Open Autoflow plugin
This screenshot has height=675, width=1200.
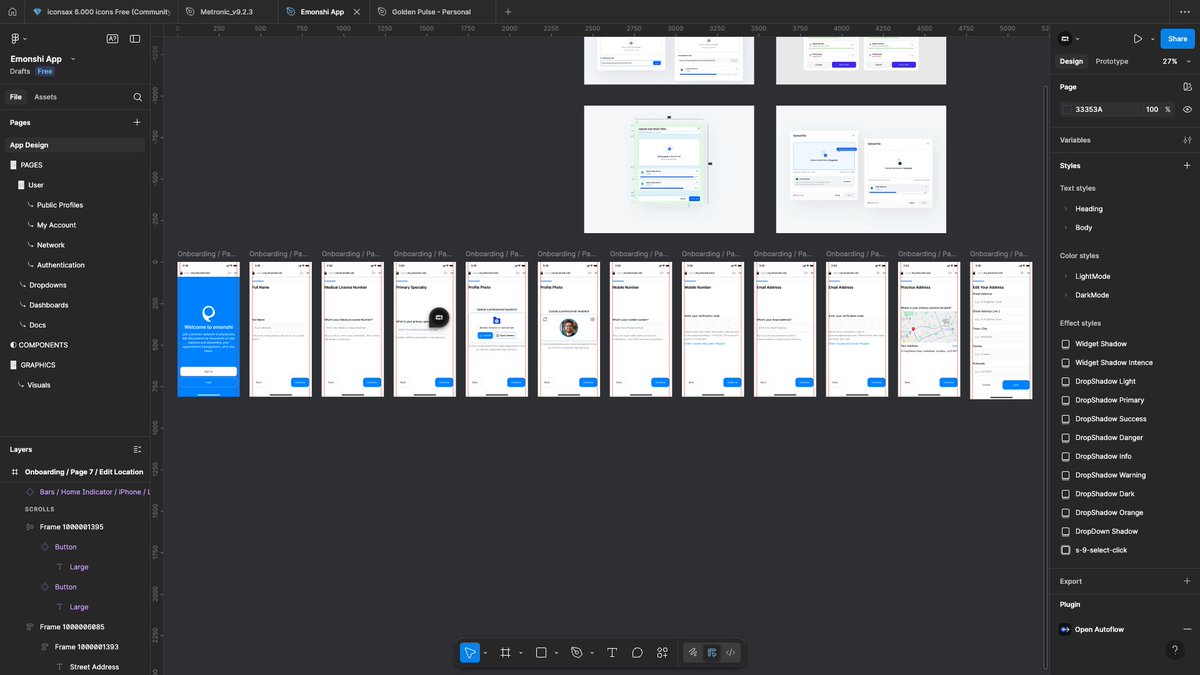(x=1099, y=629)
